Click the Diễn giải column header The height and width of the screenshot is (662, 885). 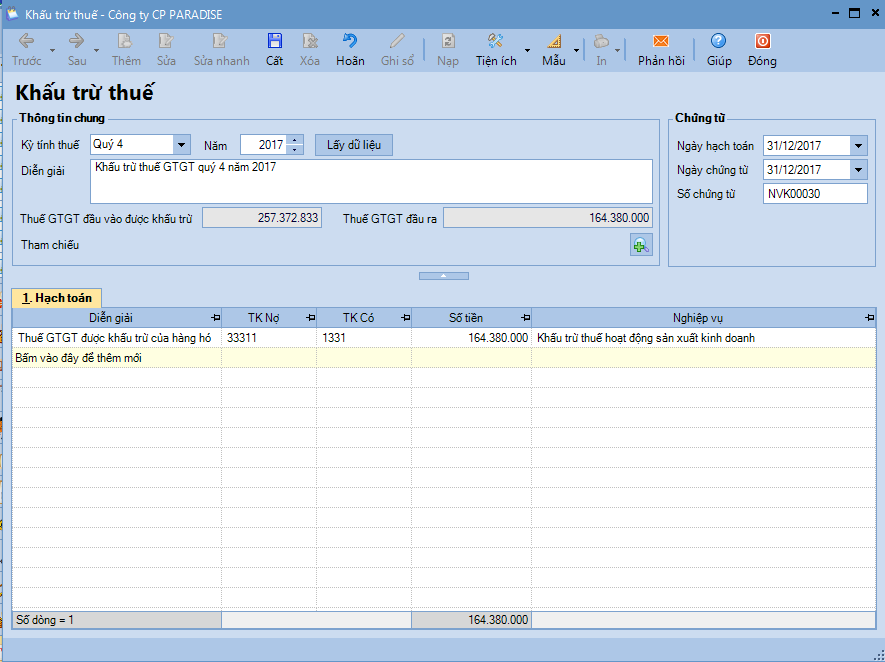click(x=111, y=318)
